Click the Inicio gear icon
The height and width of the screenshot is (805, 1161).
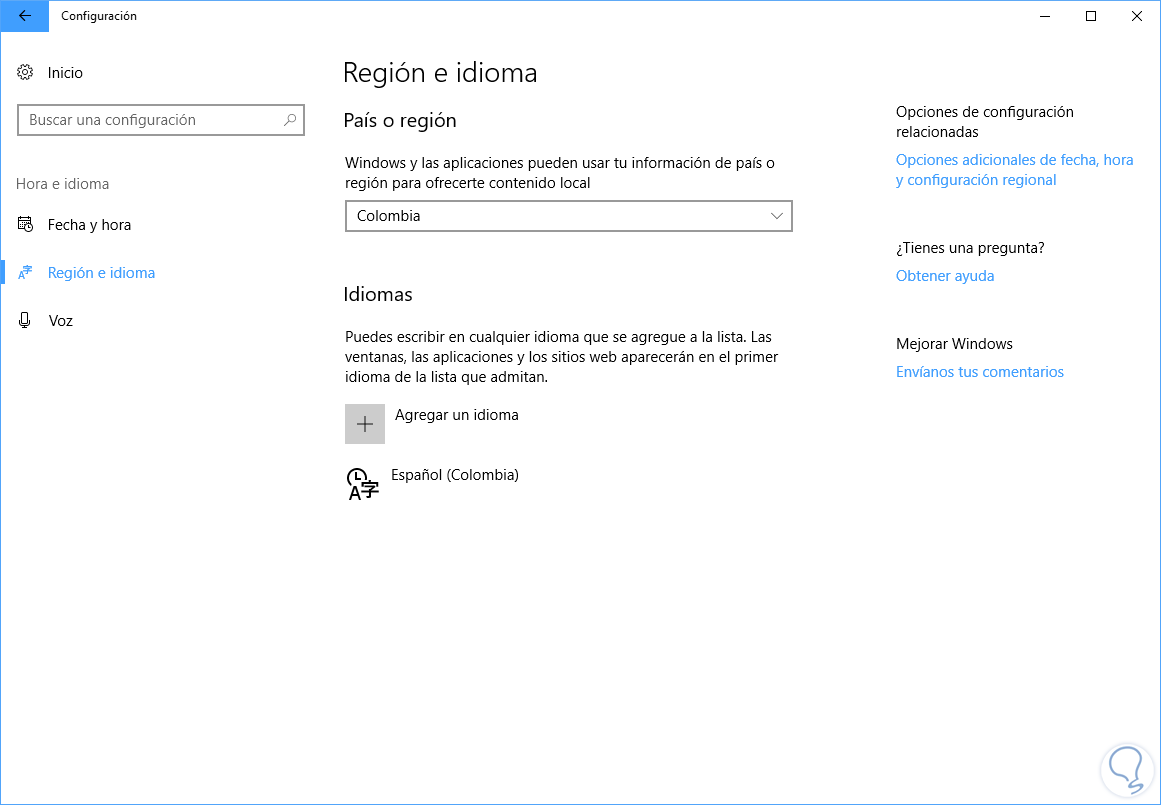[x=25, y=73]
